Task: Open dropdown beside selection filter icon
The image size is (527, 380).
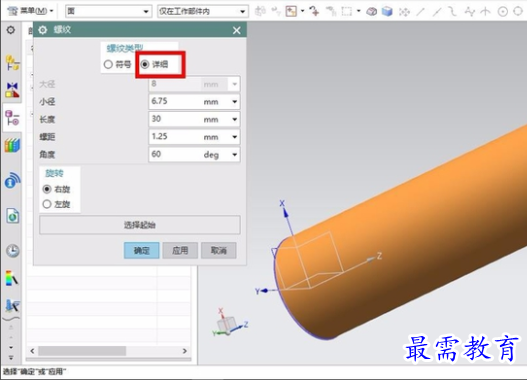Action: point(302,11)
